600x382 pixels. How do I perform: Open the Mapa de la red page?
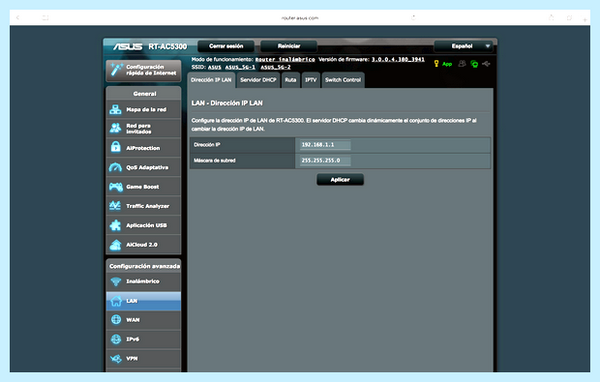point(143,109)
